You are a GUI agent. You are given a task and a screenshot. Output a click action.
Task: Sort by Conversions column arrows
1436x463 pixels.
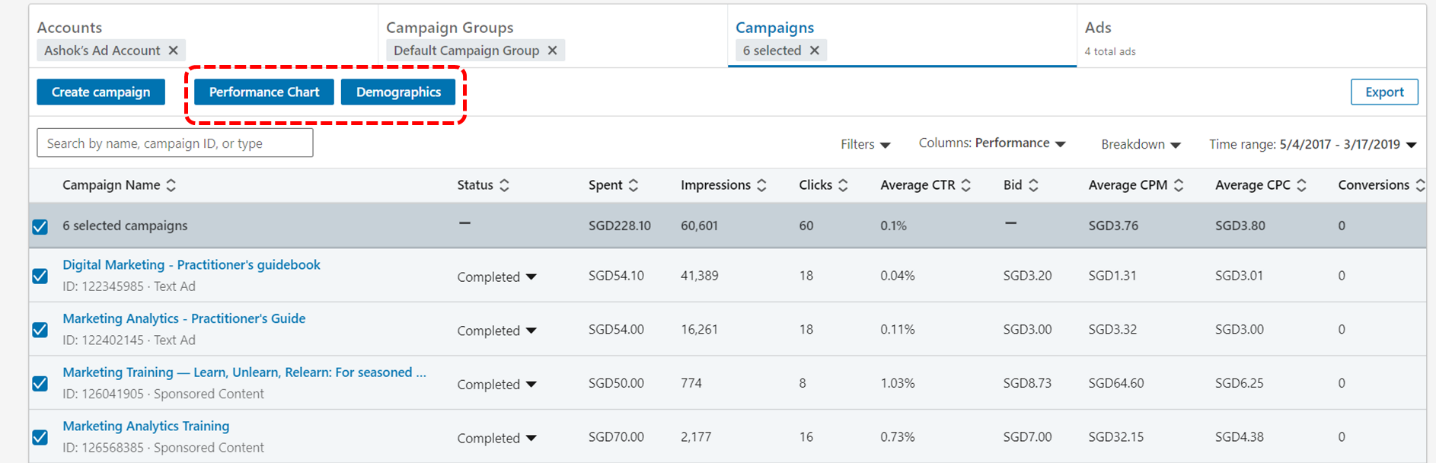[x=1418, y=185]
